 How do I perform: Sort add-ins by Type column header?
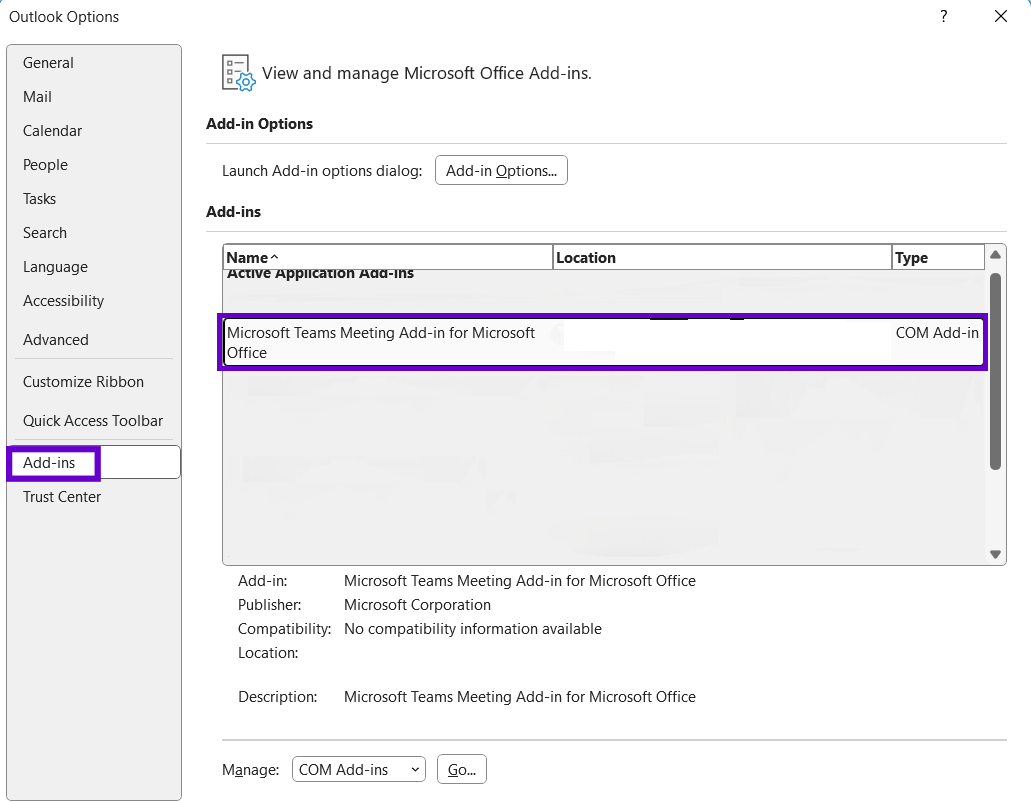[x=938, y=258]
